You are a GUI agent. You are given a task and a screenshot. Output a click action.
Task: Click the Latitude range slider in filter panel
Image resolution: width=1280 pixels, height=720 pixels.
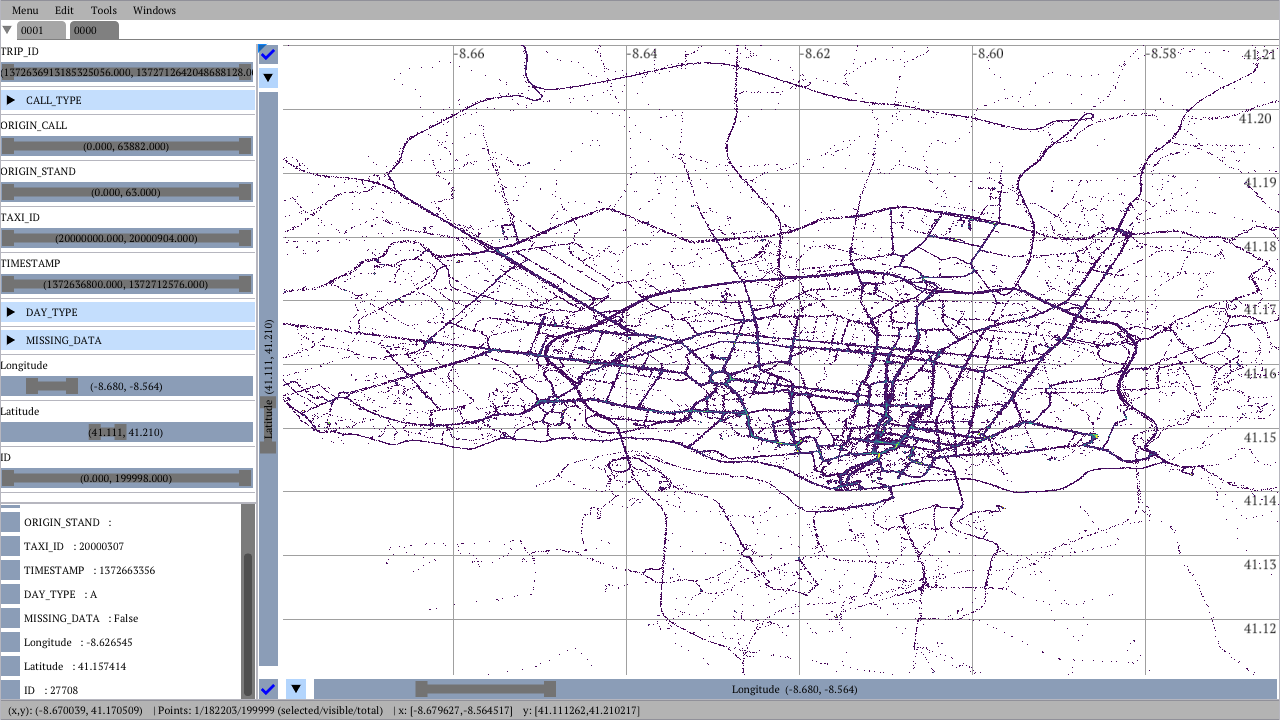tap(126, 432)
